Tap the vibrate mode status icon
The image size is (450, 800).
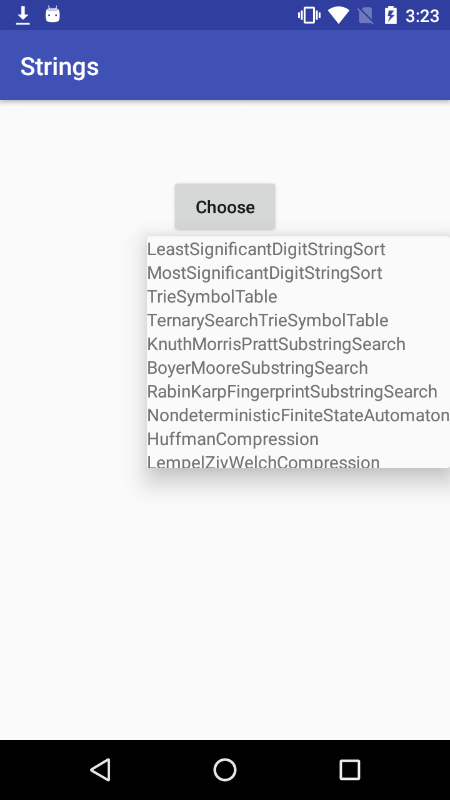coord(309,15)
